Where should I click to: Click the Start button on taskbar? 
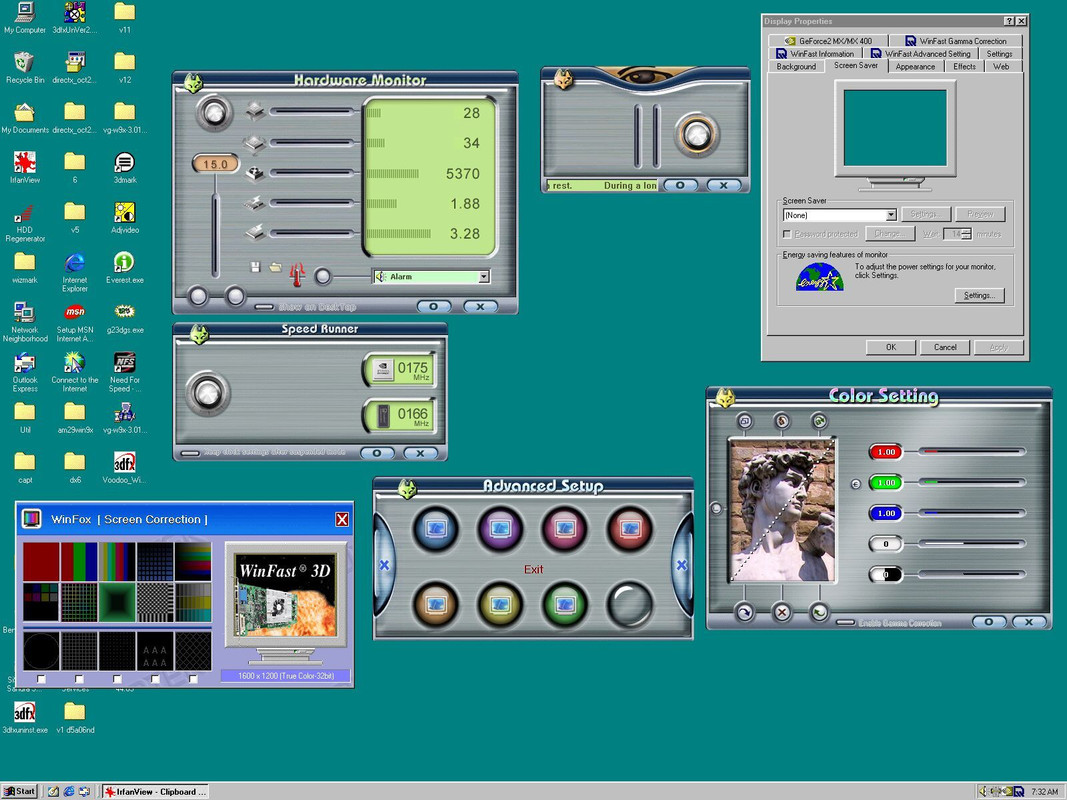point(20,791)
